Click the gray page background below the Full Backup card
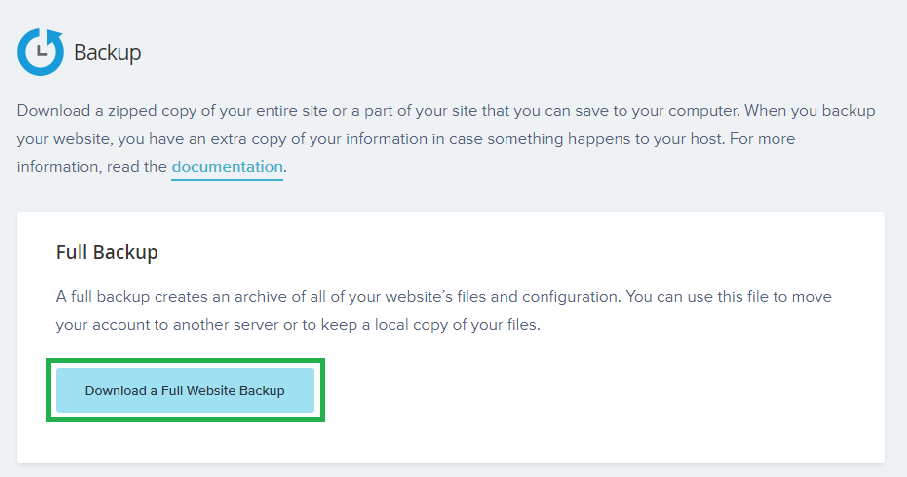 coord(450,470)
